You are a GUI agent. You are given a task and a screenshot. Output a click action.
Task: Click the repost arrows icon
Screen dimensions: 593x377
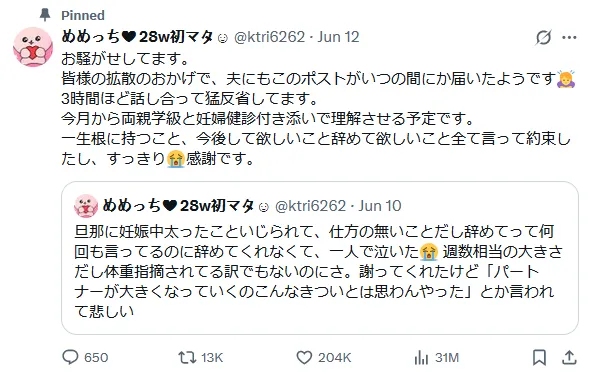[187, 357]
